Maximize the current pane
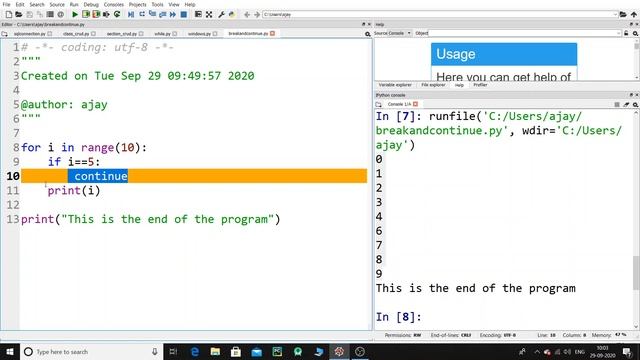This screenshot has width=640, height=360. coord(198,14)
